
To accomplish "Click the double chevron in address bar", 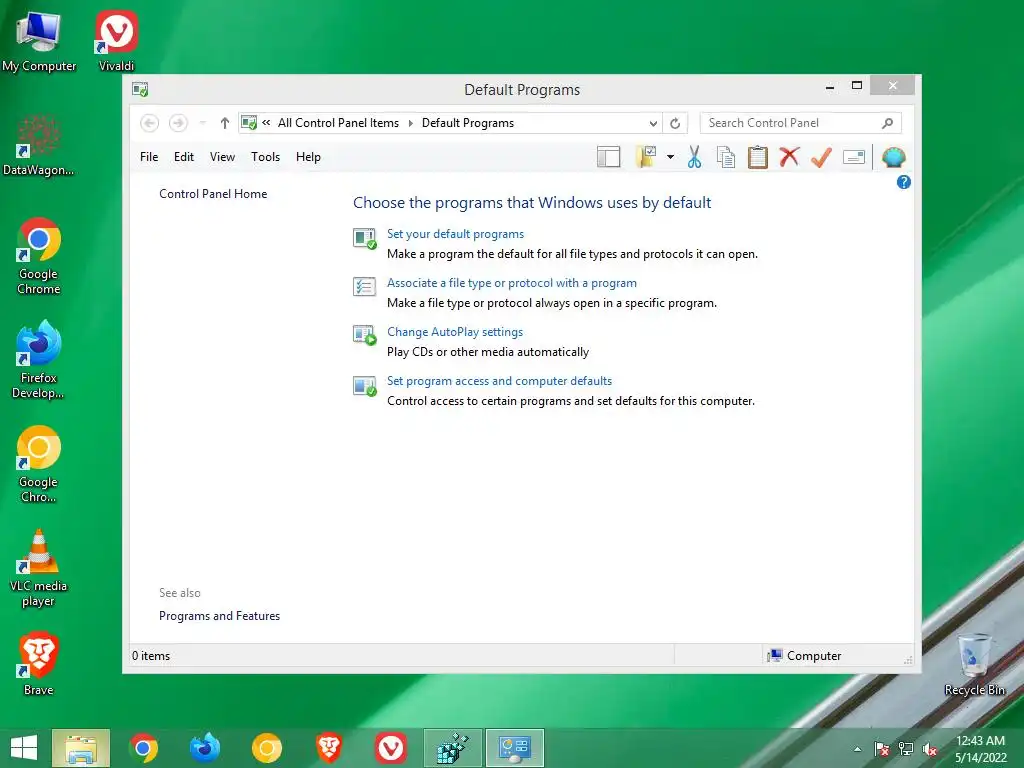I will pyautogui.click(x=266, y=123).
